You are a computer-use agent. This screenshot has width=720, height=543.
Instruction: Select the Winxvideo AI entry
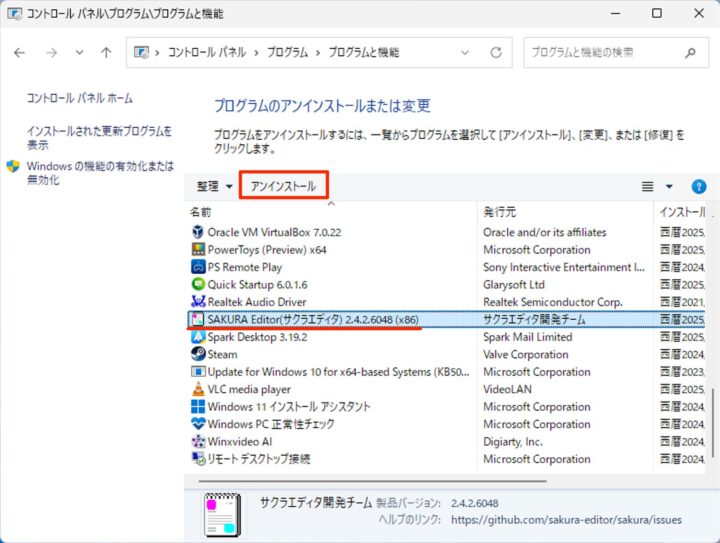[x=240, y=441]
